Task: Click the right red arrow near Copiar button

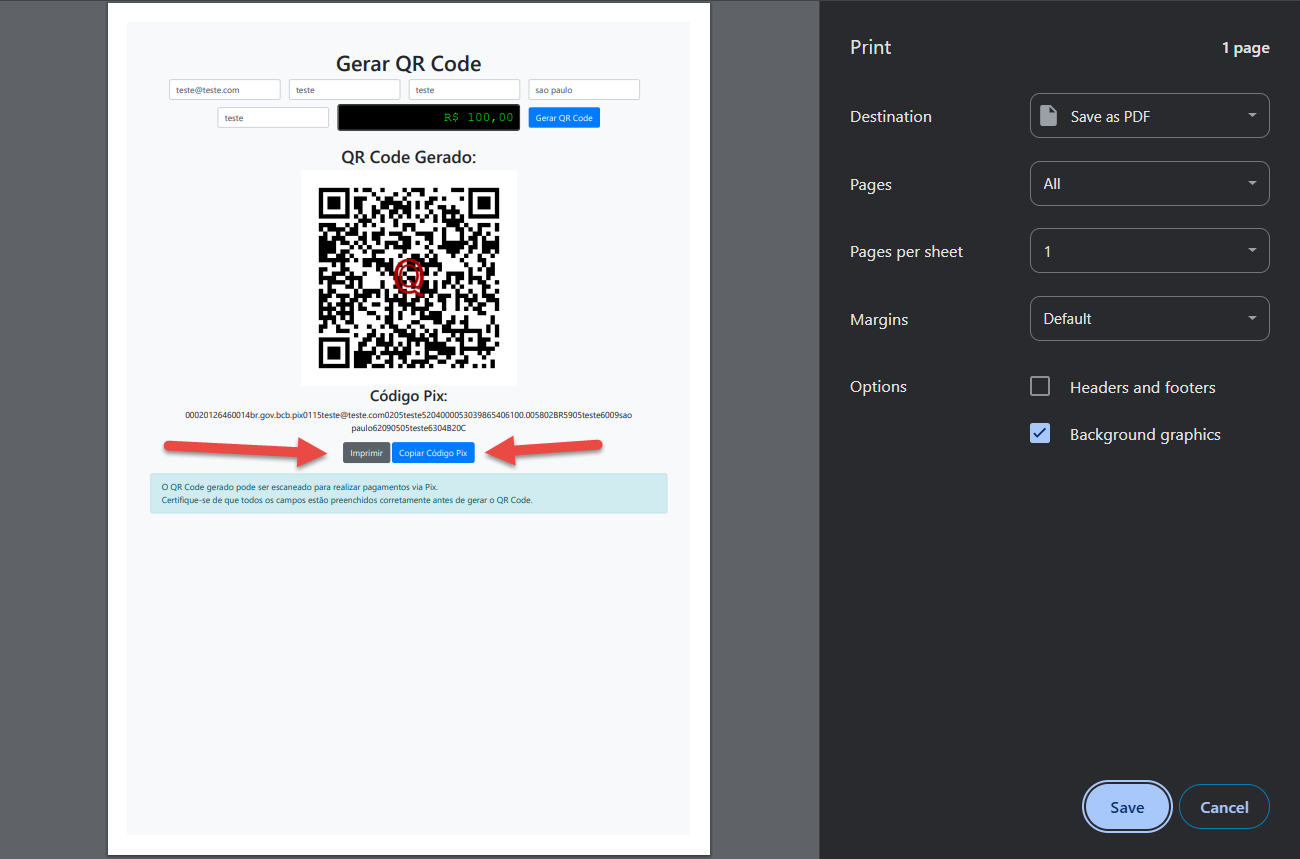Action: tap(545, 450)
